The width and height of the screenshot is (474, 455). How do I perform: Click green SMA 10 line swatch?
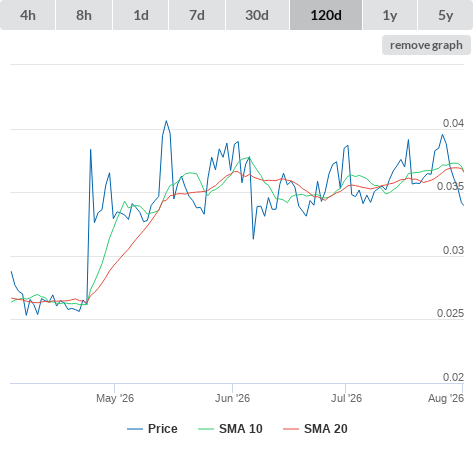click(206, 429)
